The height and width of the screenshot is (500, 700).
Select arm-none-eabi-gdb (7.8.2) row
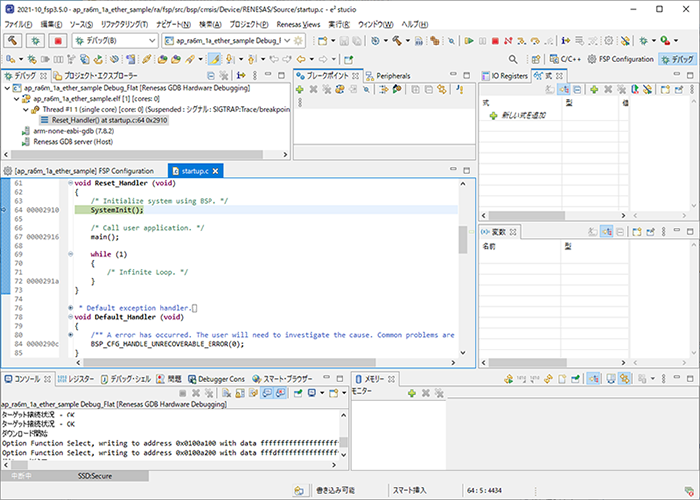(73, 131)
